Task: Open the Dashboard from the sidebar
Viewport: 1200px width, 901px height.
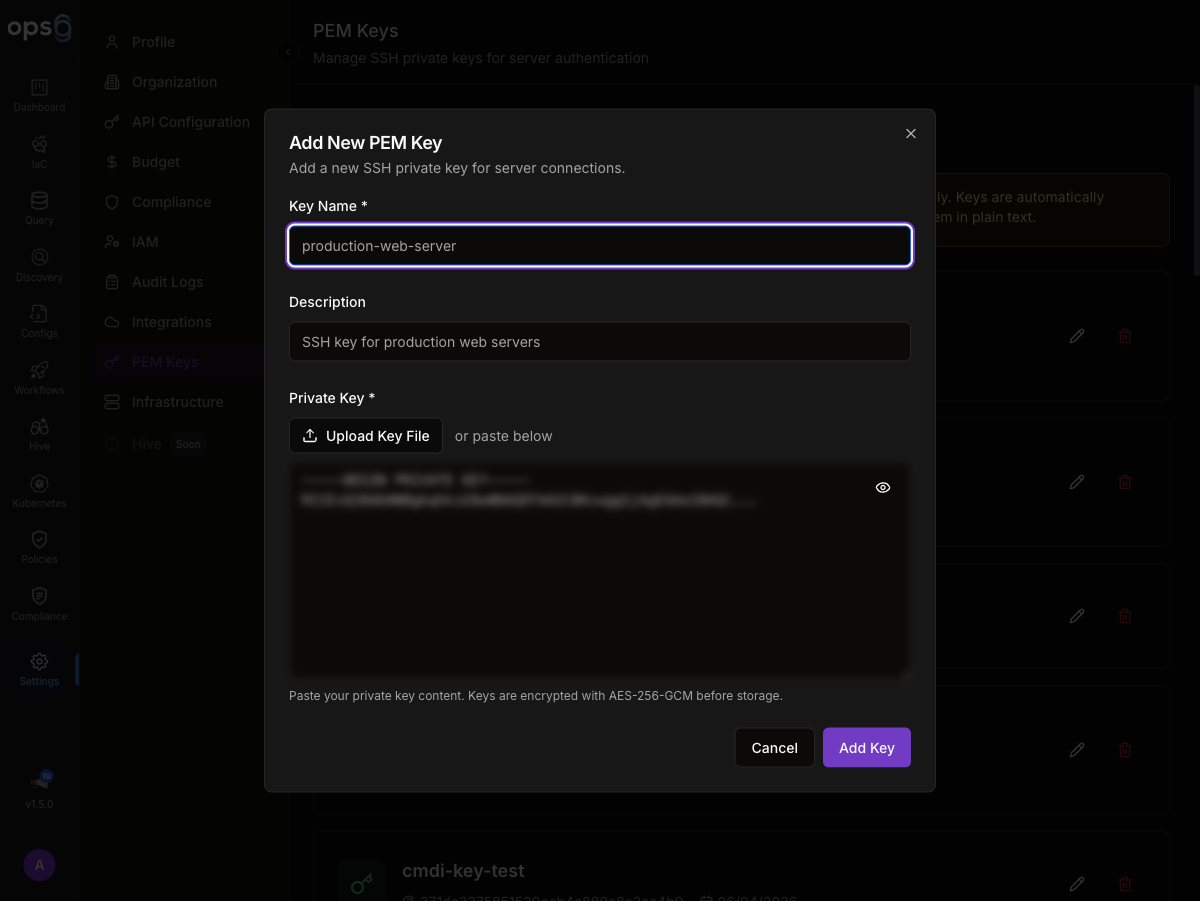Action: (x=38, y=92)
